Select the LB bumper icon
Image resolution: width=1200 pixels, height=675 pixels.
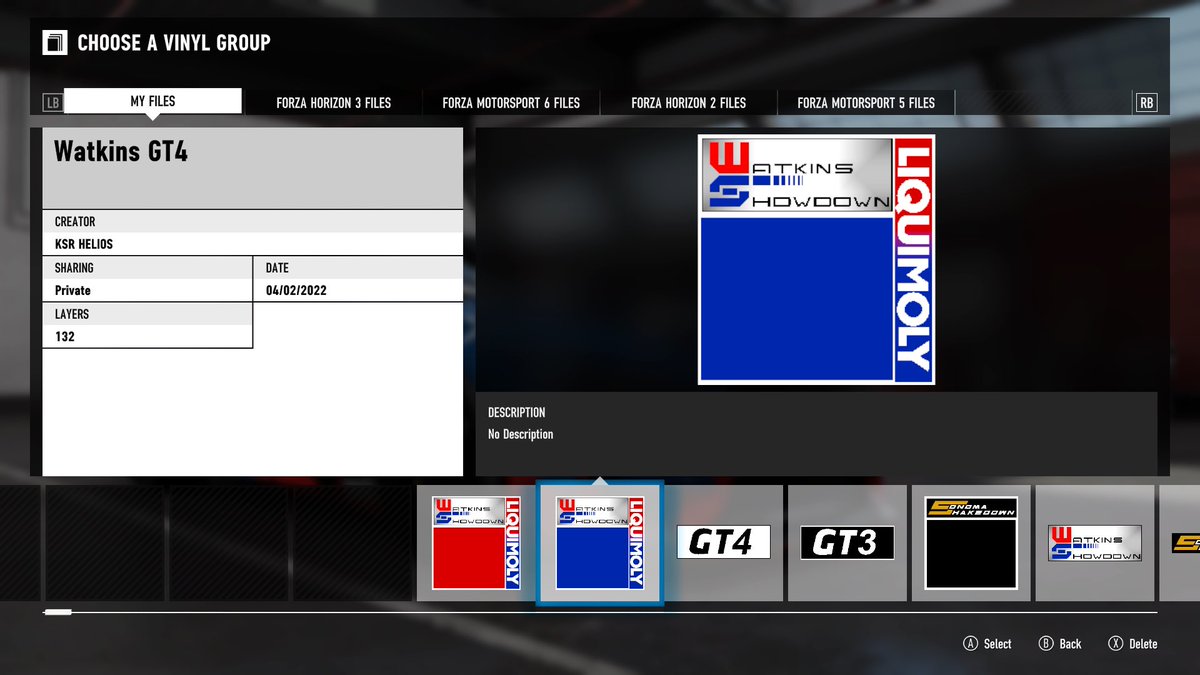pos(52,102)
